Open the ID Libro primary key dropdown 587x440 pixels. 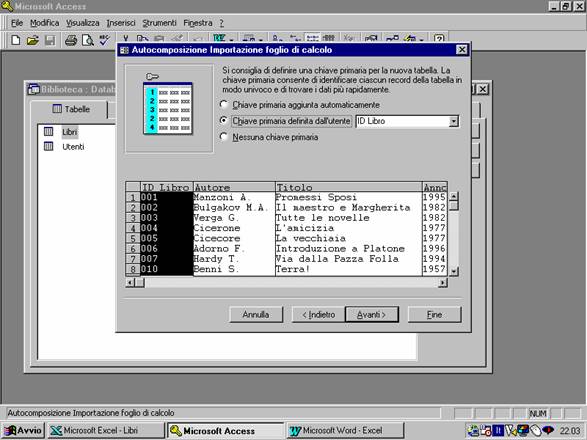454,121
